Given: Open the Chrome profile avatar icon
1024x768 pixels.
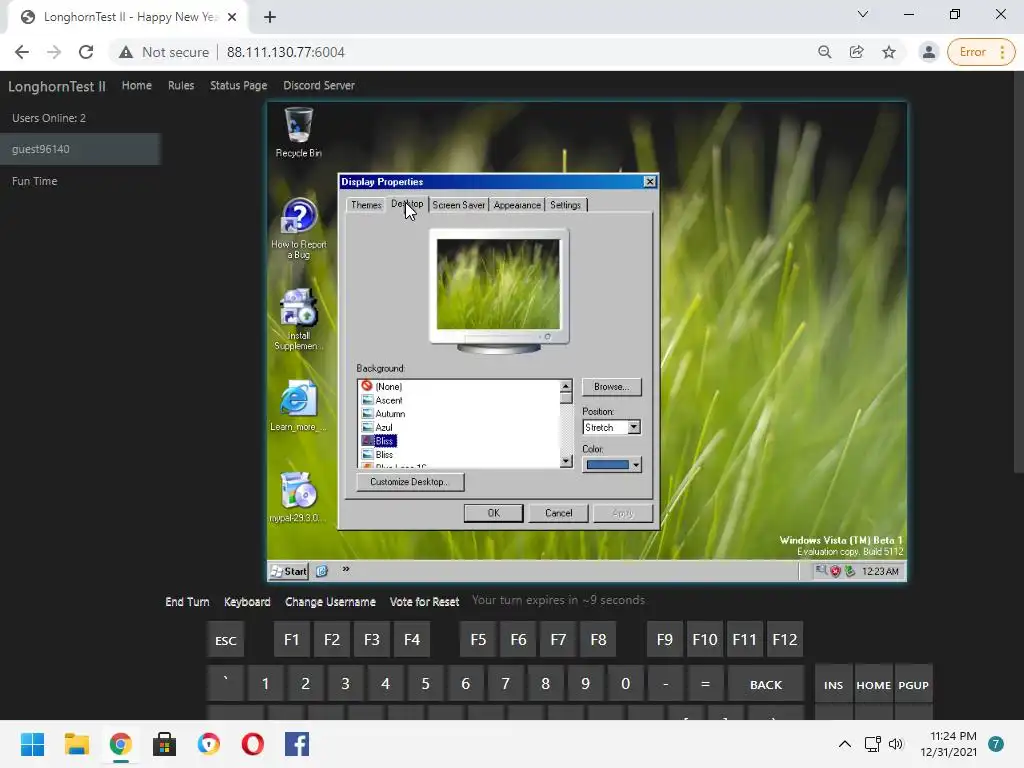Looking at the screenshot, I should [x=928, y=52].
